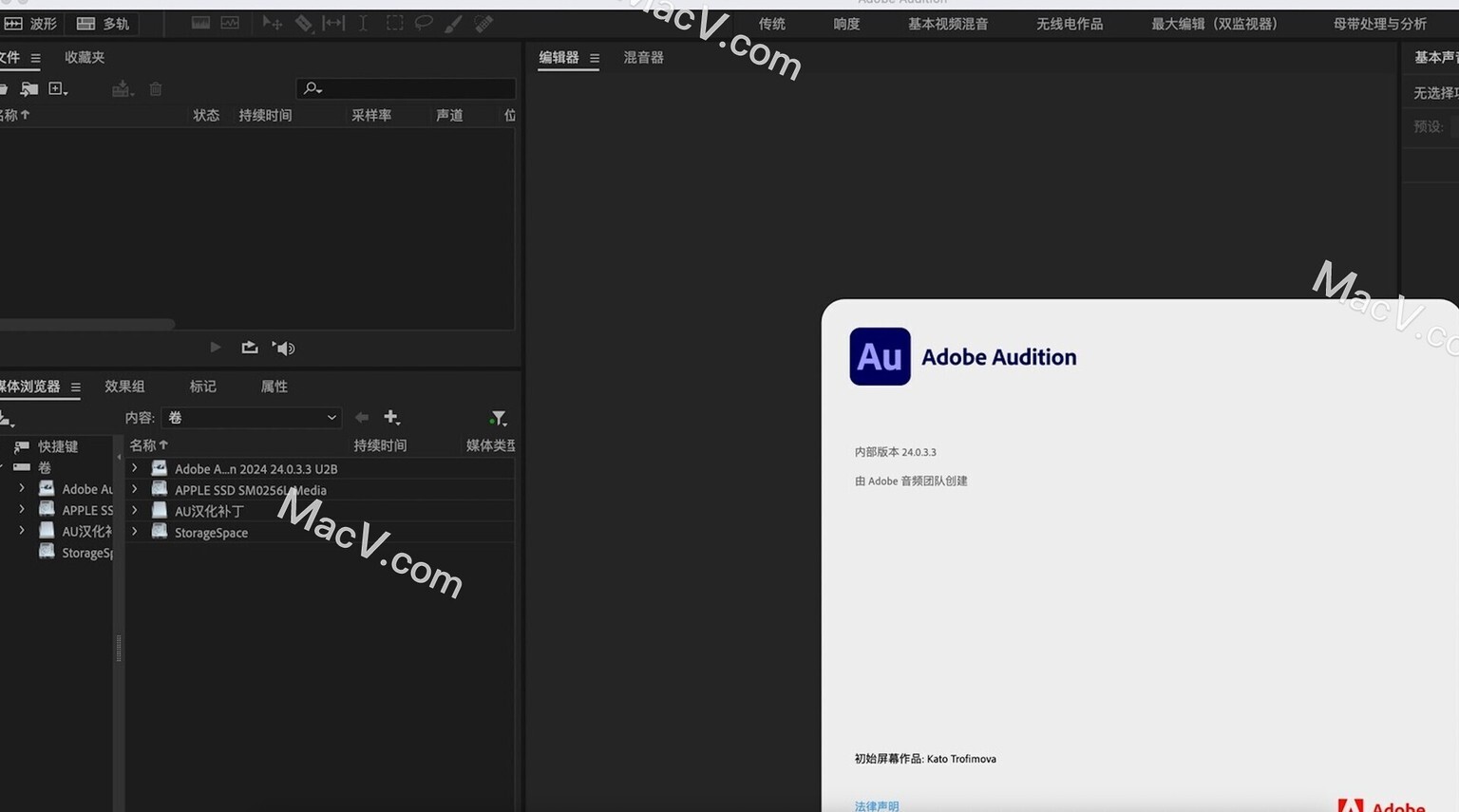Sort files by 声道 column
Viewport: 1459px width, 812px height.
[449, 115]
